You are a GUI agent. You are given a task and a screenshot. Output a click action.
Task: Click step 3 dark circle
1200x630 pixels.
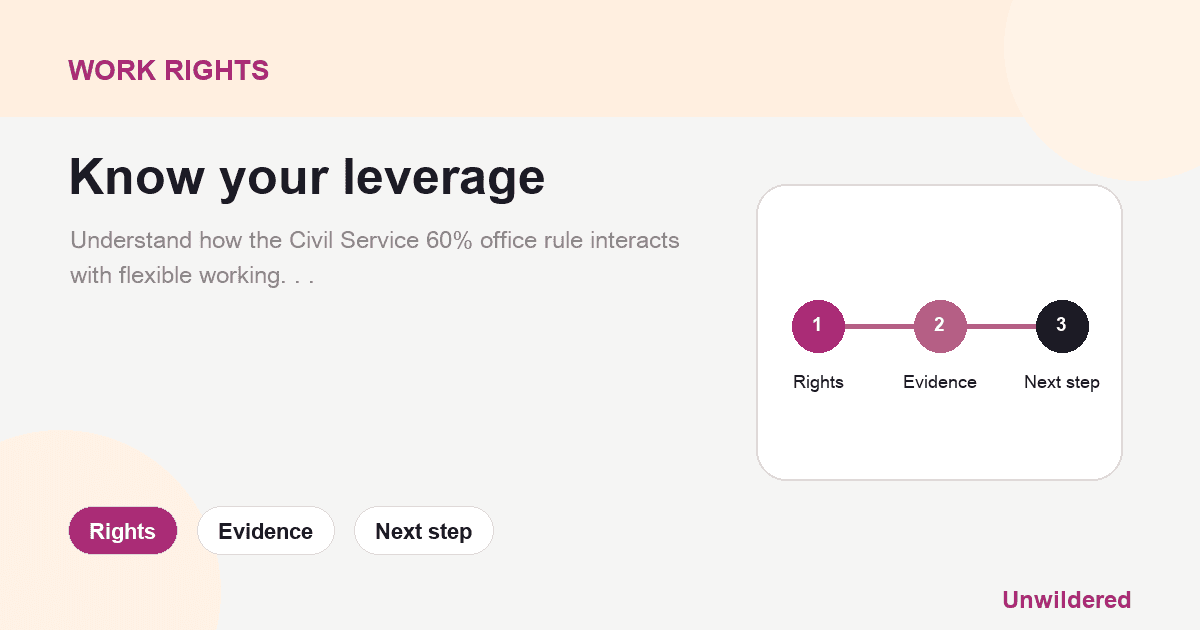[x=1062, y=326]
